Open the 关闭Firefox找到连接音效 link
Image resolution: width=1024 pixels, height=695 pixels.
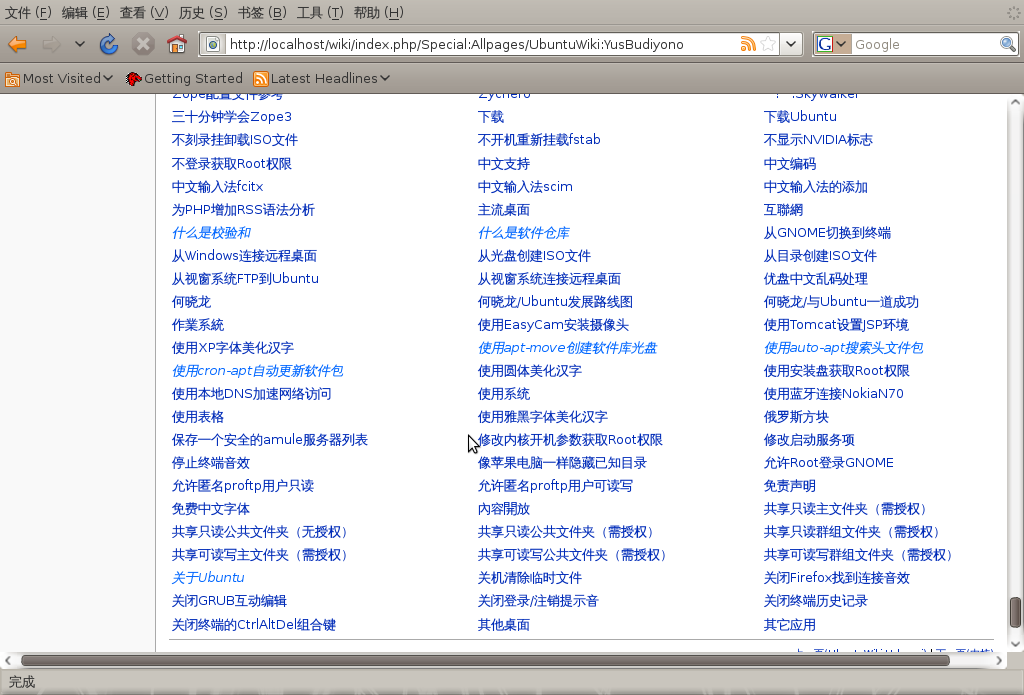click(837, 577)
